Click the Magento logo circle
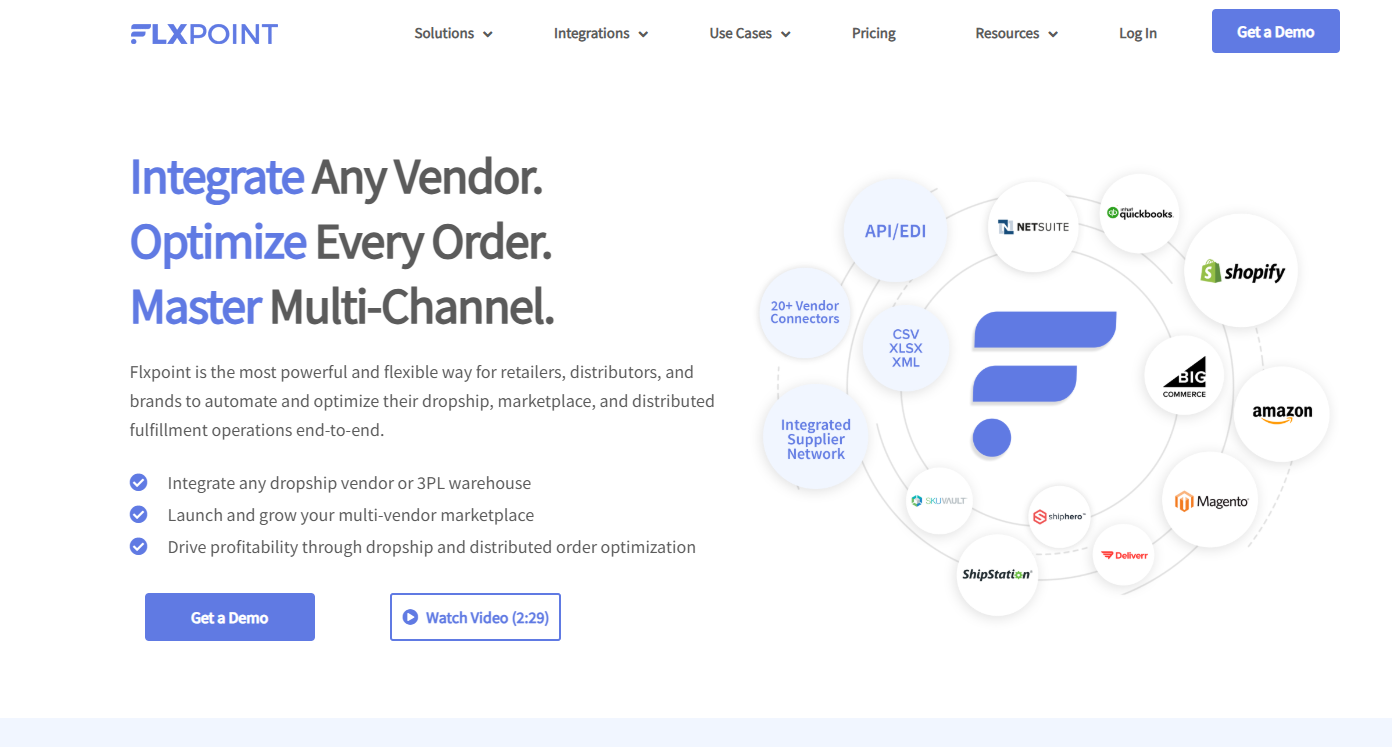 1211,501
